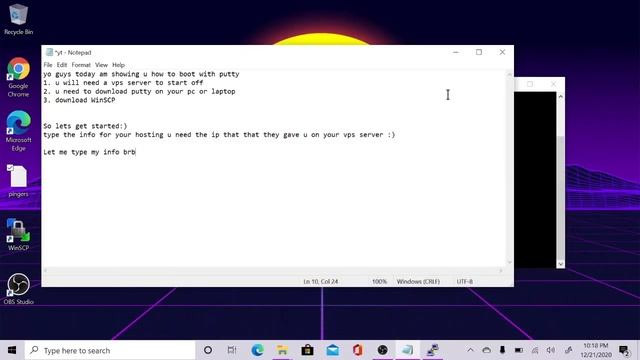
Task: Open the network Wi-Fi tray icon
Action: click(535, 350)
